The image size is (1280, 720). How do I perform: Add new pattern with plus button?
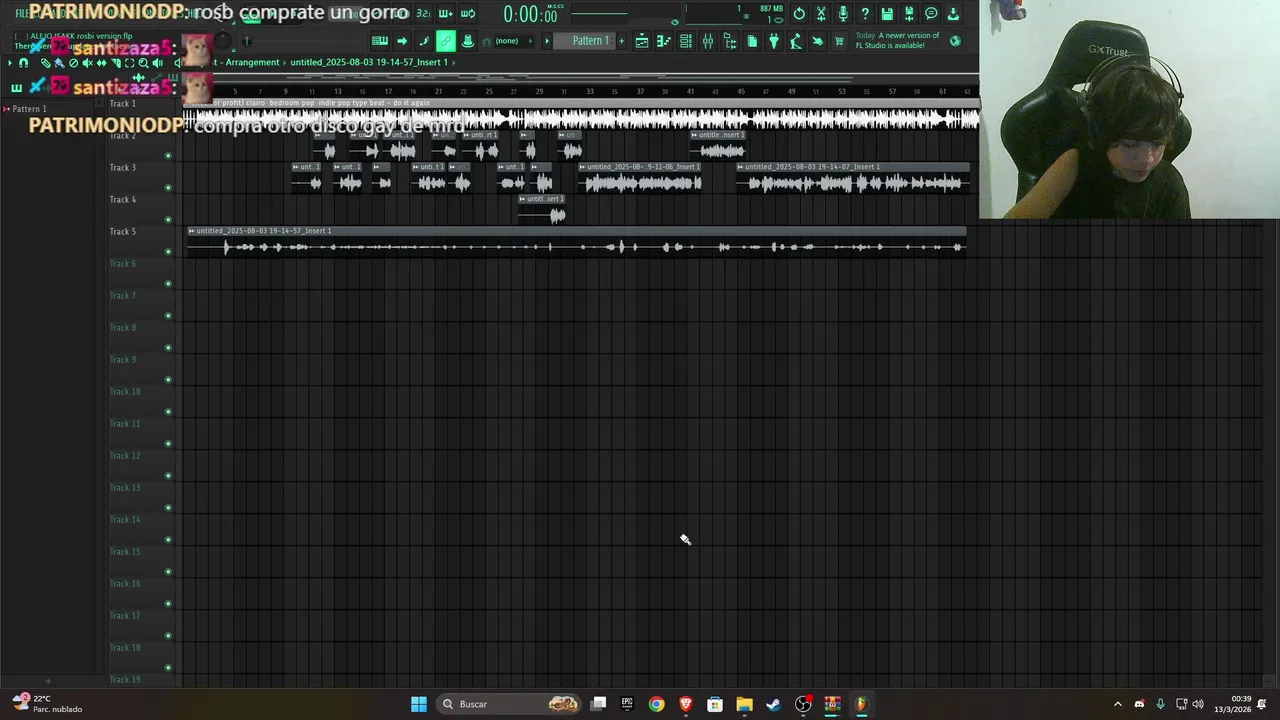(x=621, y=41)
